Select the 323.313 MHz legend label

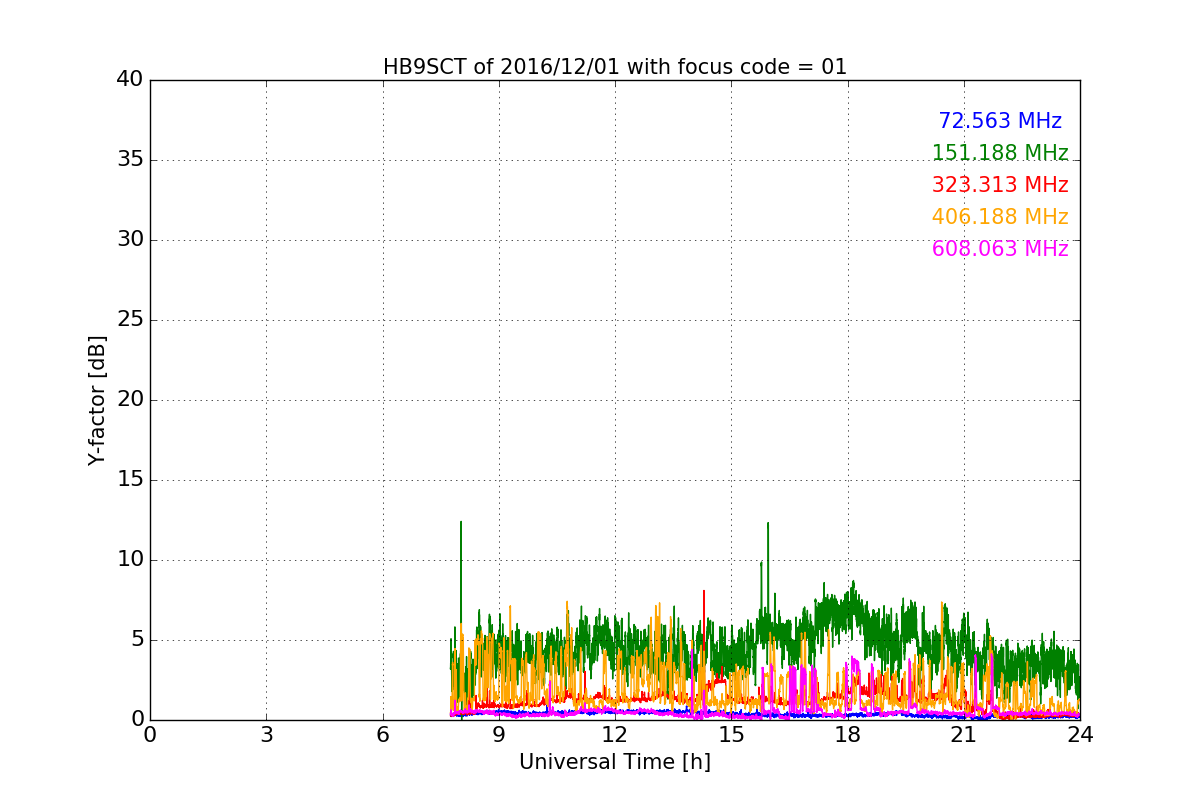(x=1000, y=185)
